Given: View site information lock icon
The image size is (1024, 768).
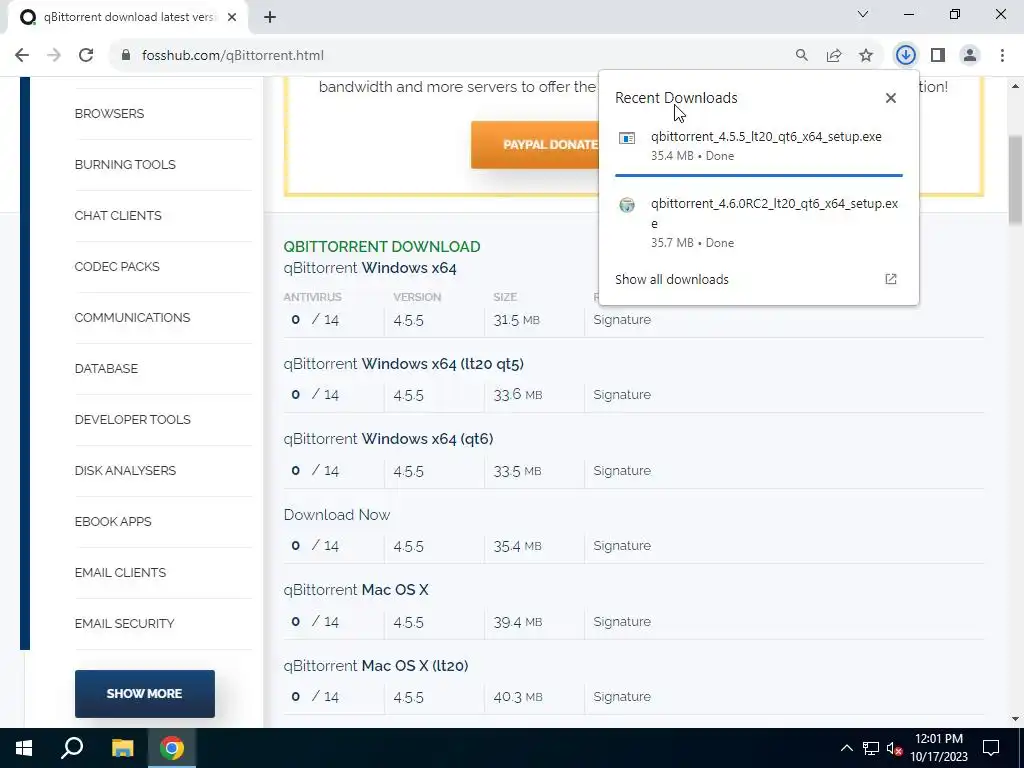Looking at the screenshot, I should point(126,56).
